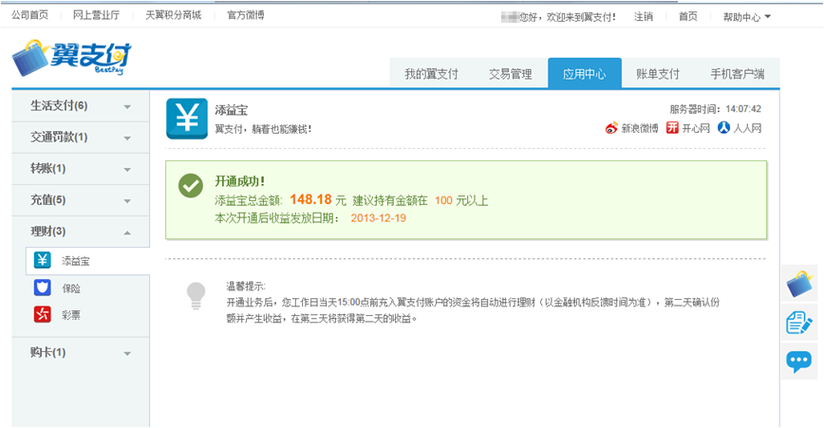Open the 帮助中心 dropdown
The width and height of the screenshot is (824, 428).
coord(747,17)
